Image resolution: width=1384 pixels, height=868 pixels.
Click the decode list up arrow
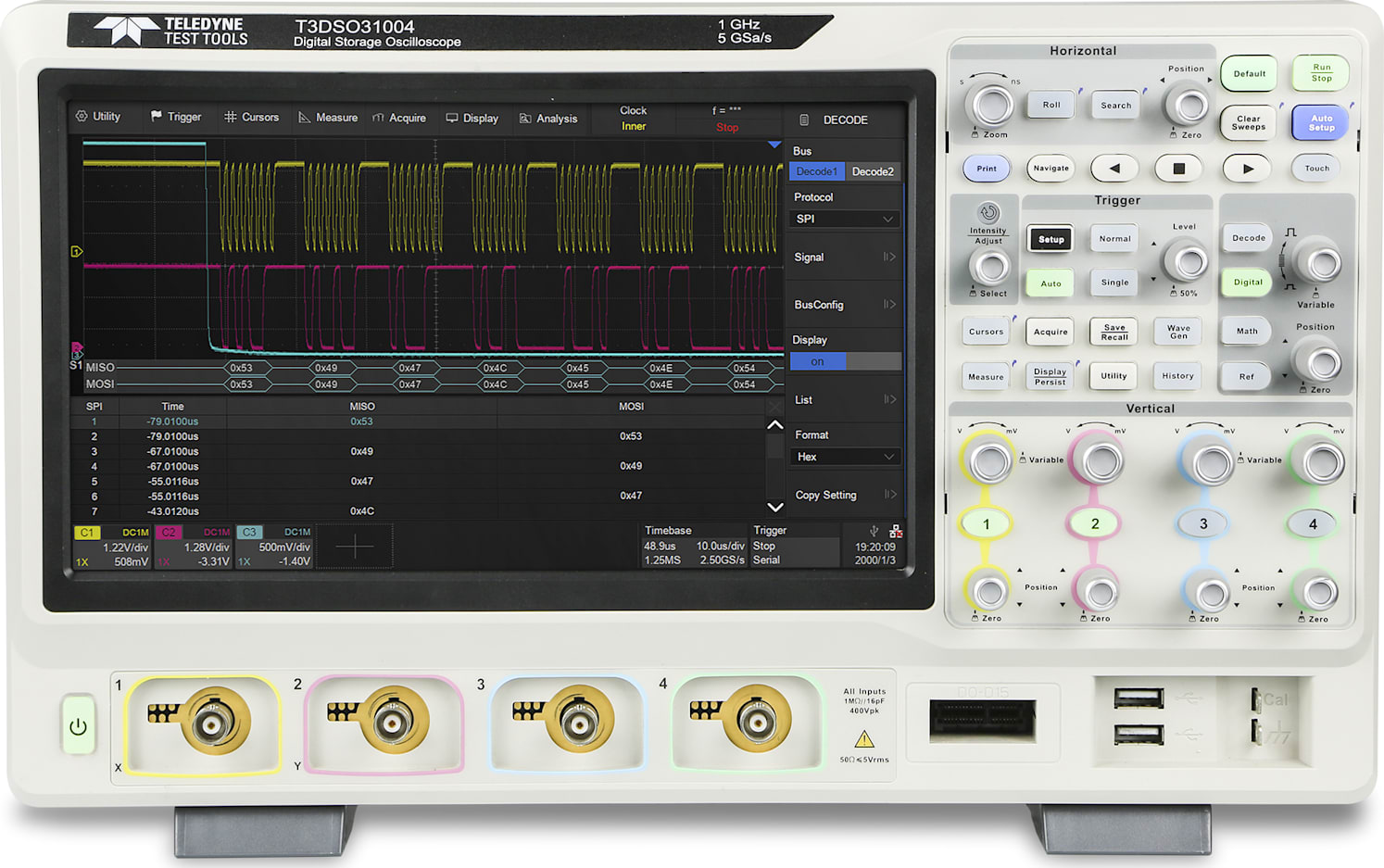pos(775,424)
